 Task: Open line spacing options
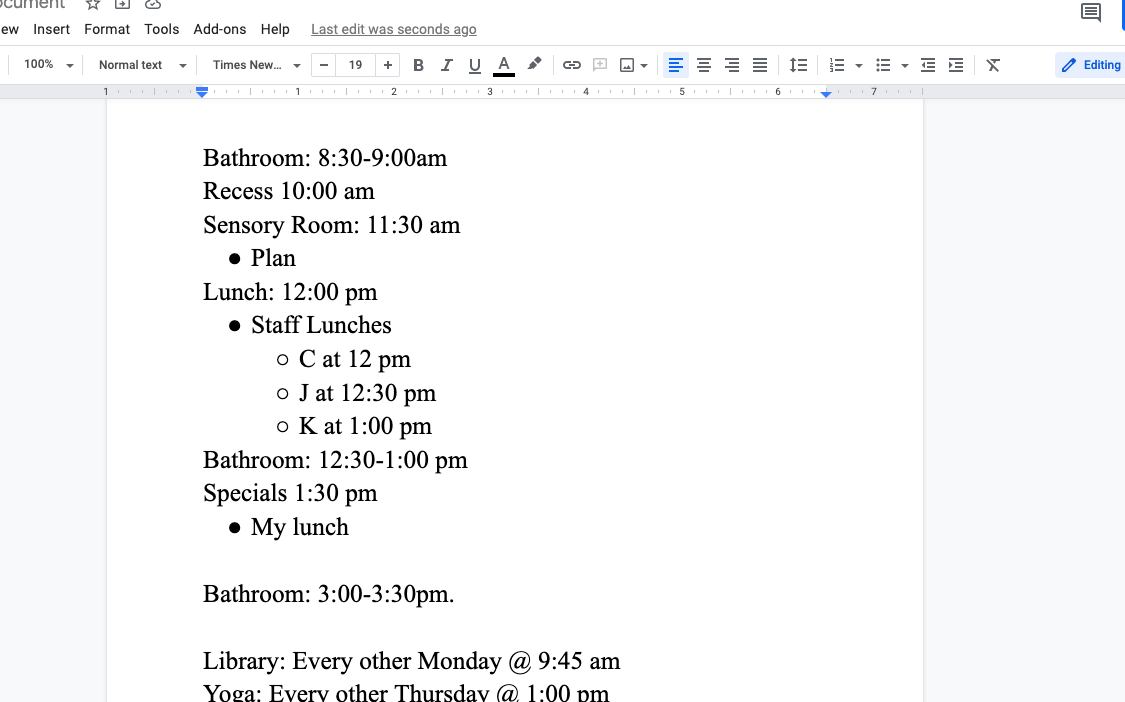[798, 64]
